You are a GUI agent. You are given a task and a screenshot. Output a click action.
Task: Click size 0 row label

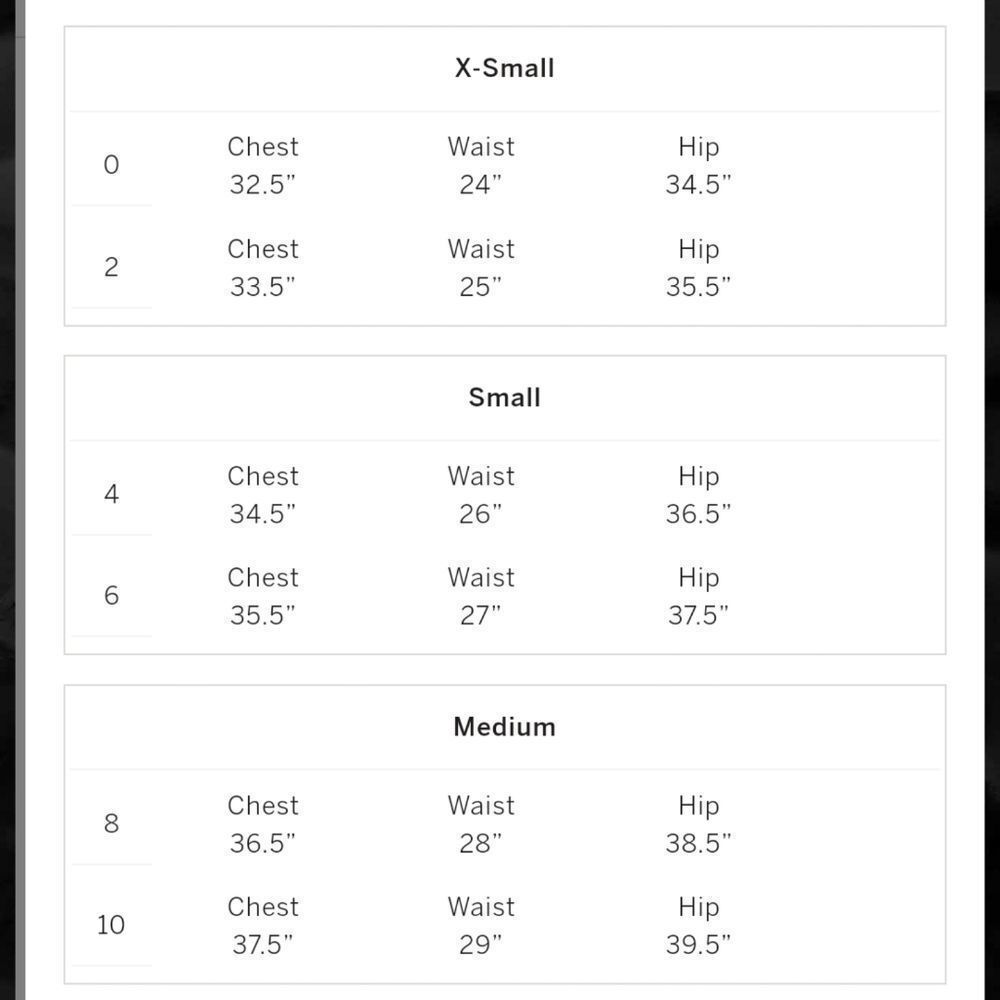[111, 165]
